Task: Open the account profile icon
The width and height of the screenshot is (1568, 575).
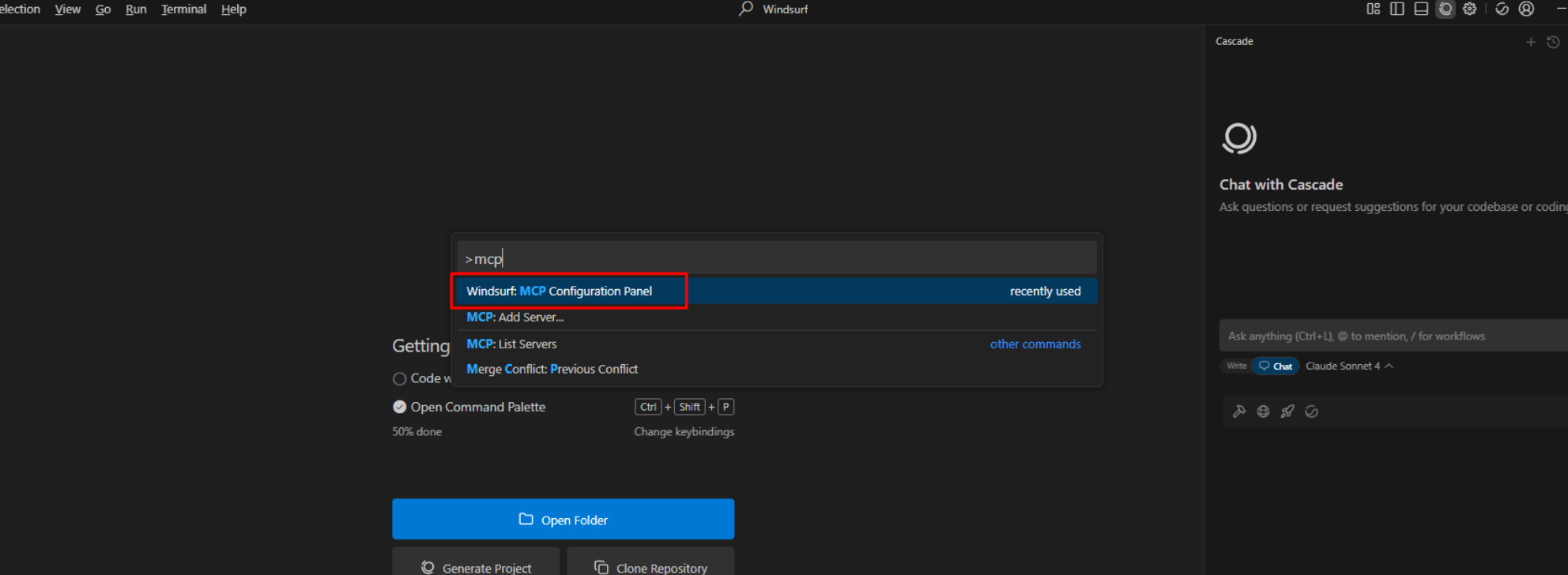Action: coord(1526,9)
